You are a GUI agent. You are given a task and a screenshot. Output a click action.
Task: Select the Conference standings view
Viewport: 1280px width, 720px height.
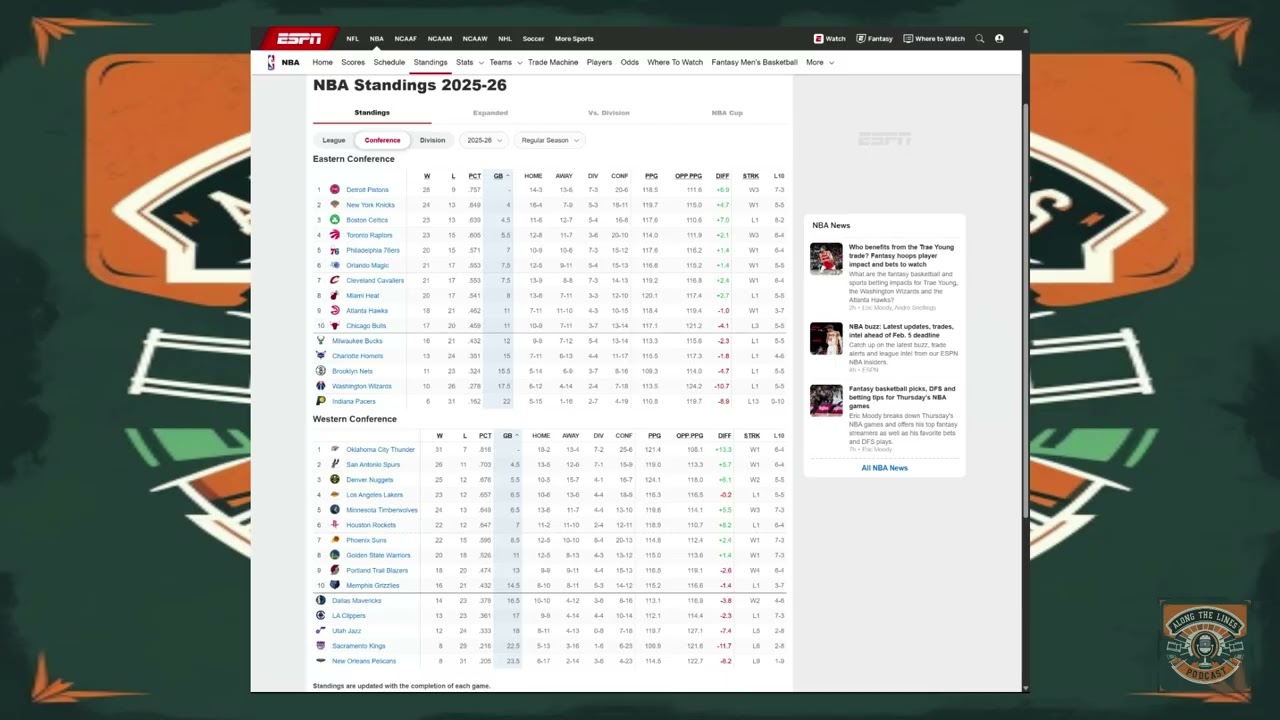click(382, 140)
